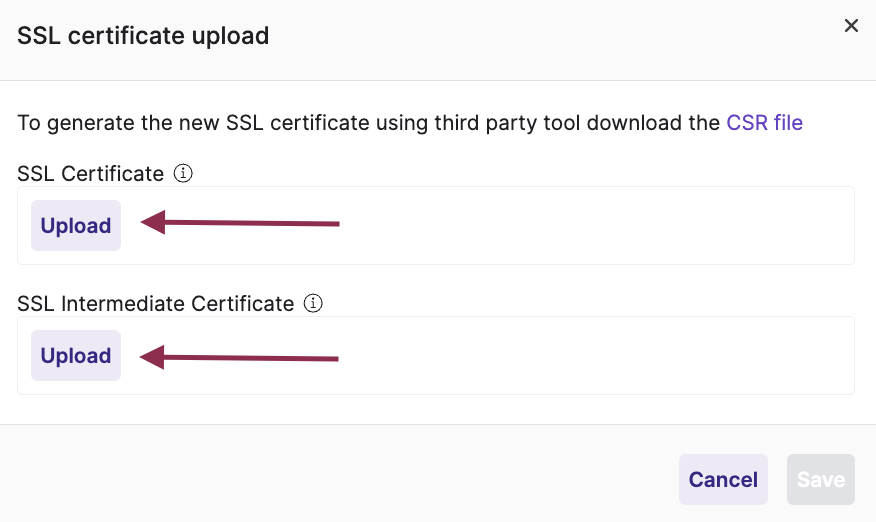
Task: Click the instruction text about generating certificate
Action: pos(410,122)
